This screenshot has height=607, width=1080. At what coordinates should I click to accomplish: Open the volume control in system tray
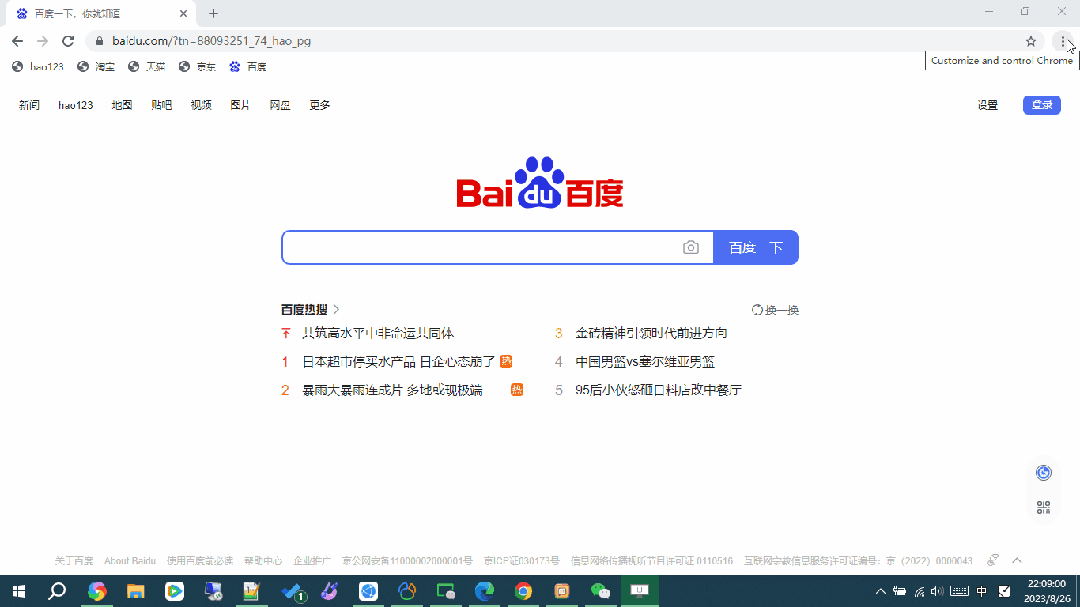pos(937,591)
